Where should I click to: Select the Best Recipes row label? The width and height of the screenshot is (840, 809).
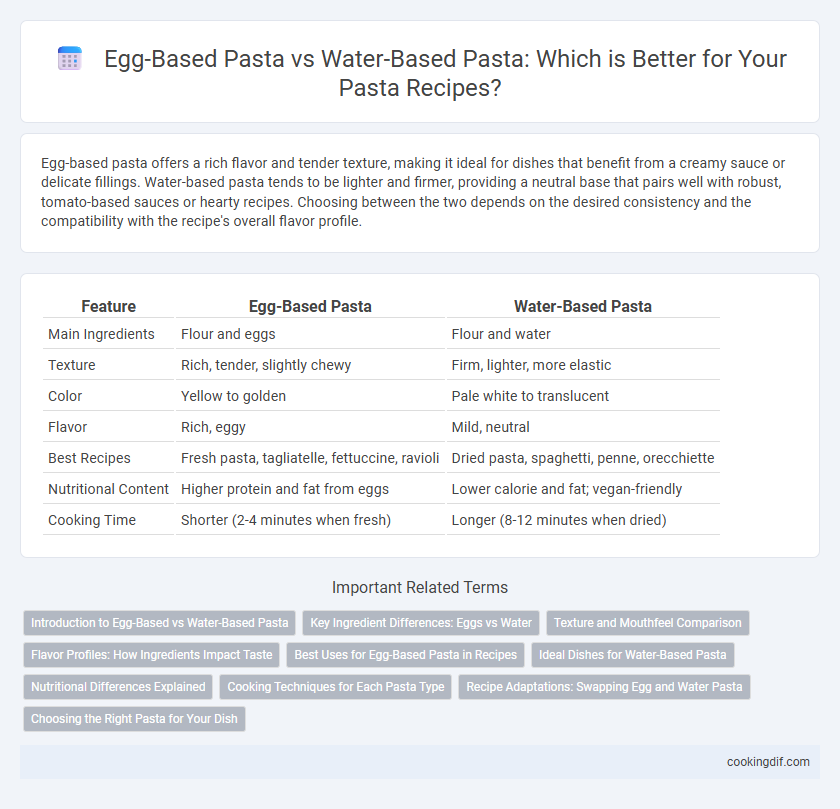89,458
